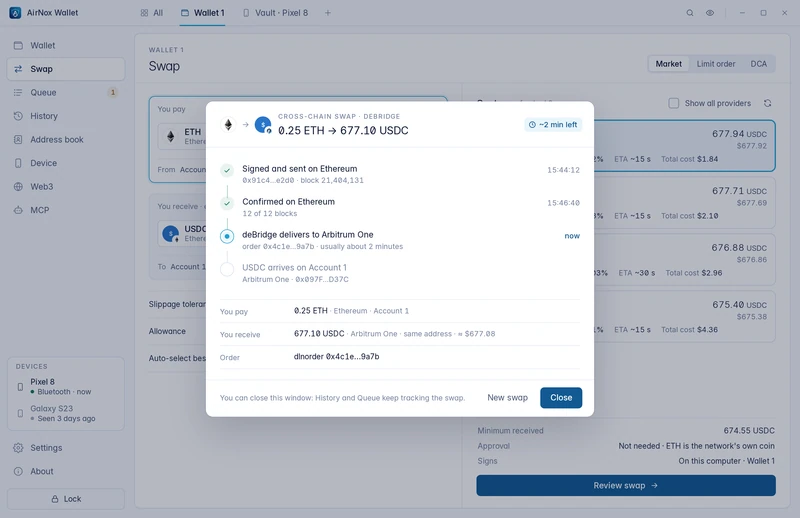
Task: Click the 0.25 ETH pay amount row
Action: 400,311
